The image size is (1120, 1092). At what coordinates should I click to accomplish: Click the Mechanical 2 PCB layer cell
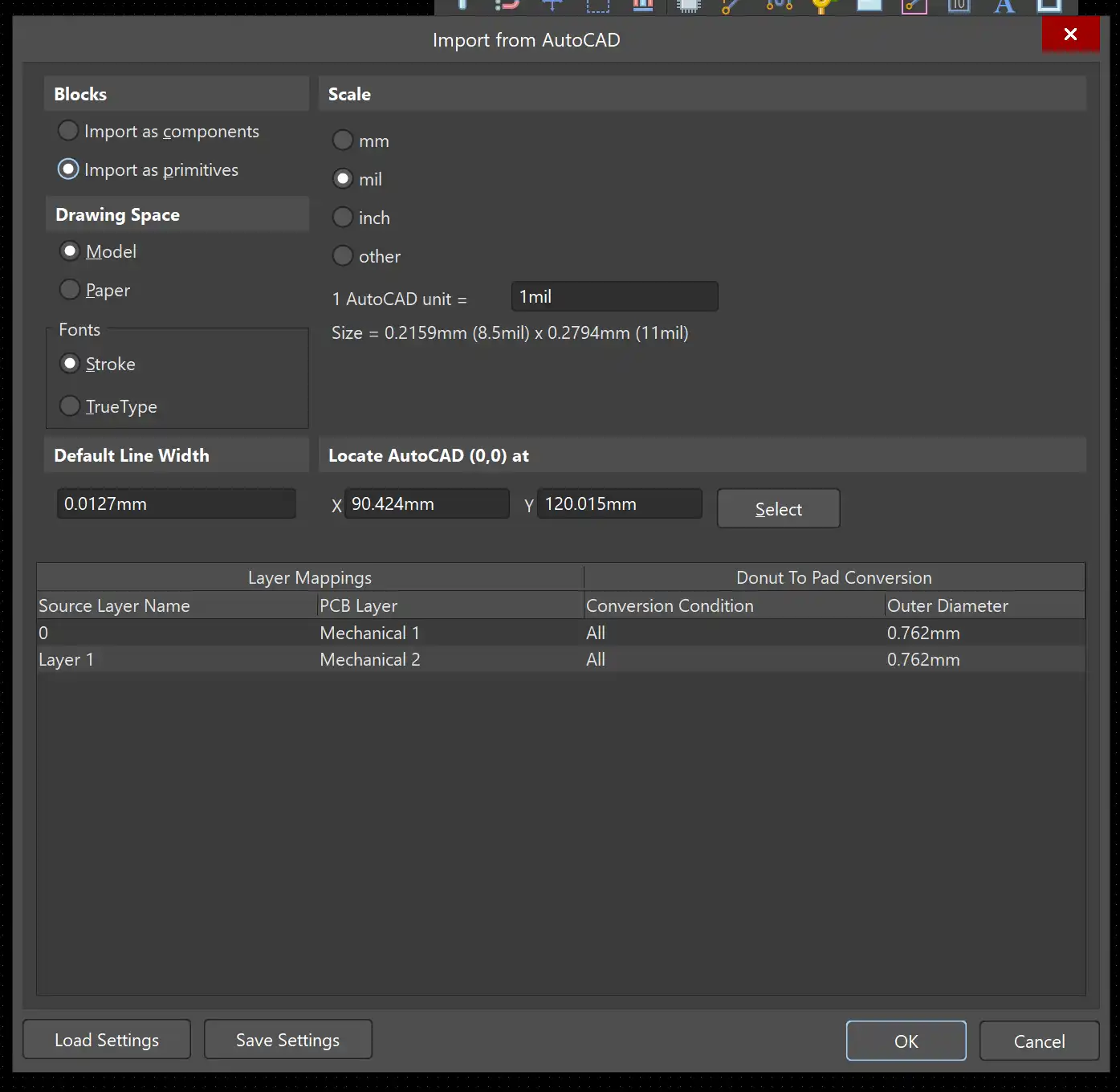(451, 659)
